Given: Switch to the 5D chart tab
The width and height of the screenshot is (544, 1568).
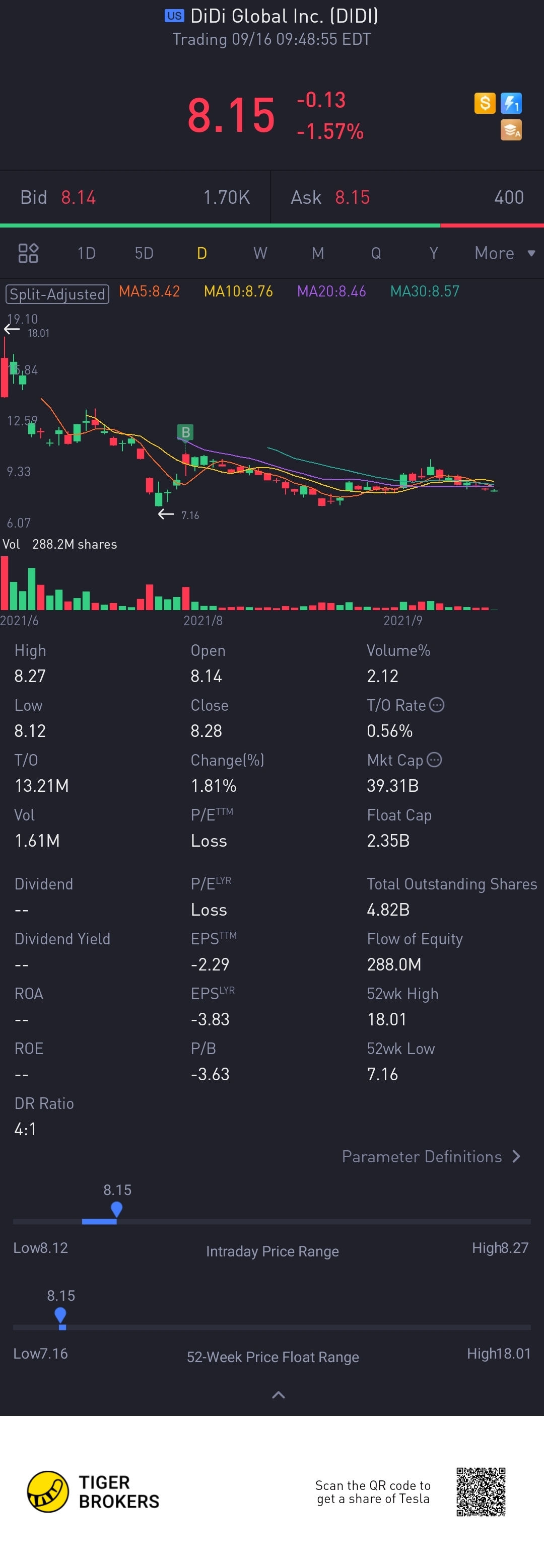Looking at the screenshot, I should [x=144, y=253].
